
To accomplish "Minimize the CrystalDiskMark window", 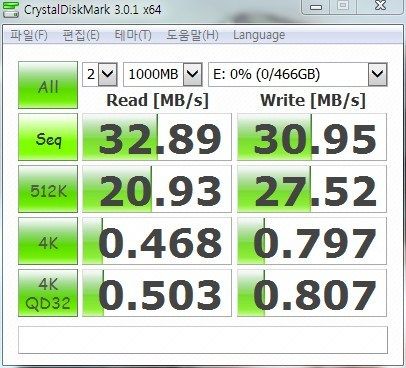I will click(x=315, y=7).
